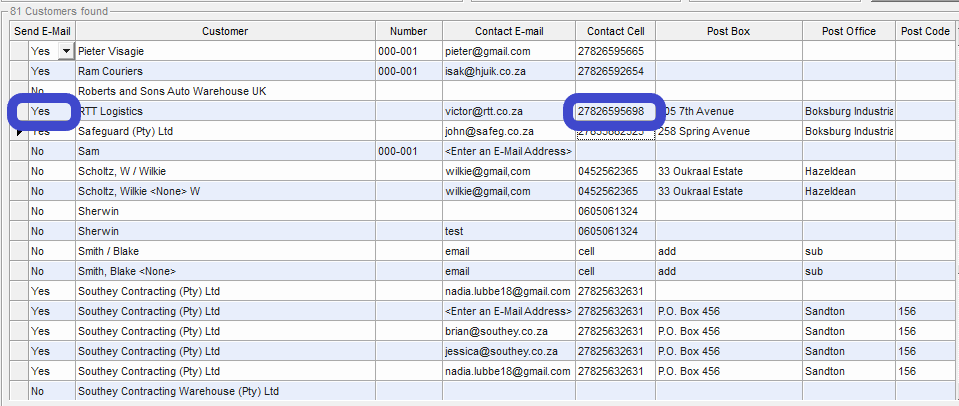Image resolution: width=959 pixels, height=406 pixels.
Task: Open the Send E-Mail dropdown for Pieter Visagie
Action: 65,51
